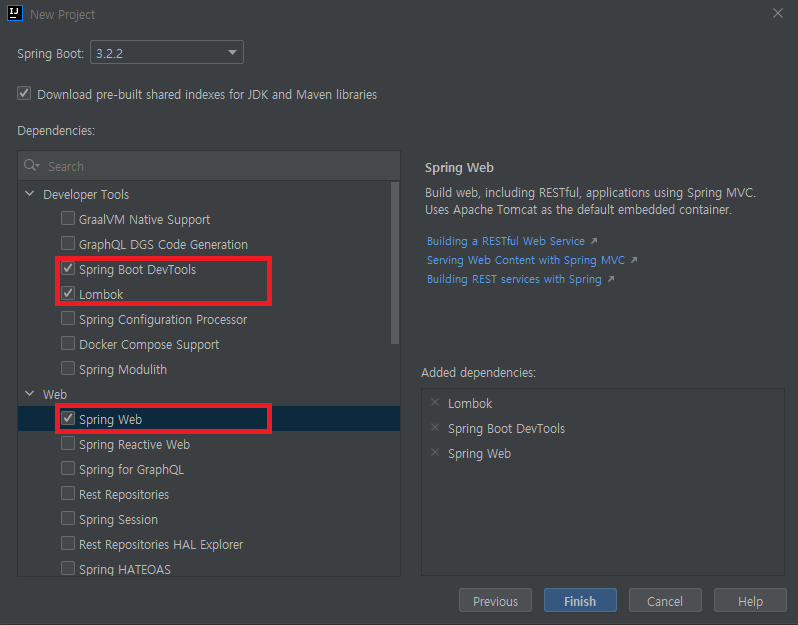
Task: Check Spring Session dependency
Action: 68,518
